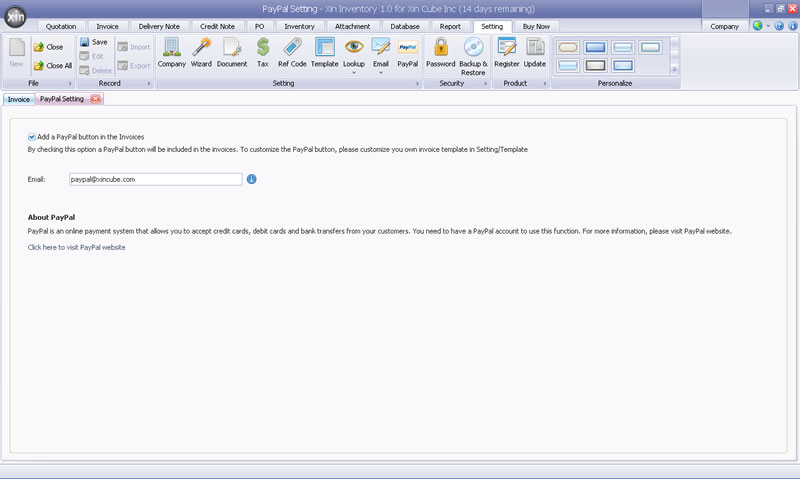
Task: Expand the Personalize gallery more arrow
Action: coord(674,69)
